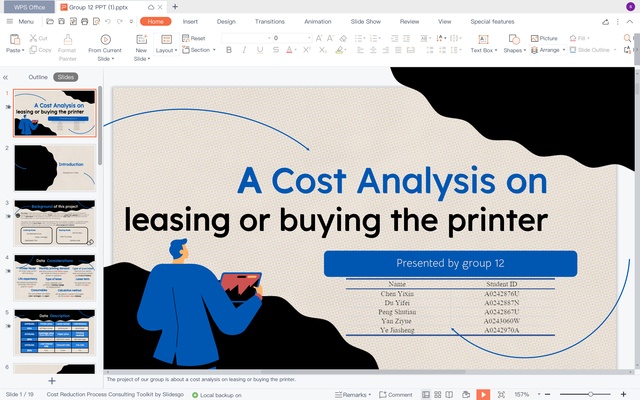
Task: Open the Design tab
Action: point(226,22)
